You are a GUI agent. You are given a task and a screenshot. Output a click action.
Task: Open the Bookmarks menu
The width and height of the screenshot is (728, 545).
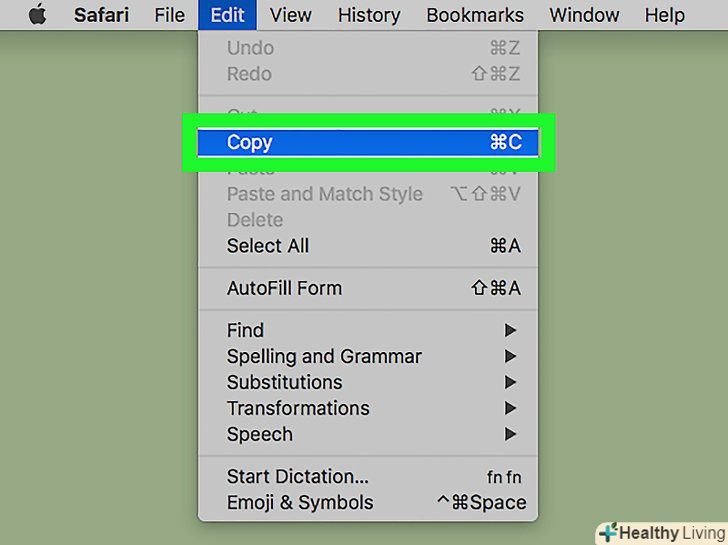[x=475, y=15]
